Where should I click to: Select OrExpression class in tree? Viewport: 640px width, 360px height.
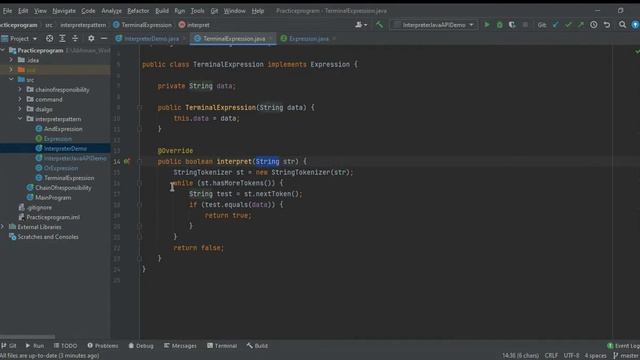tap(61, 168)
